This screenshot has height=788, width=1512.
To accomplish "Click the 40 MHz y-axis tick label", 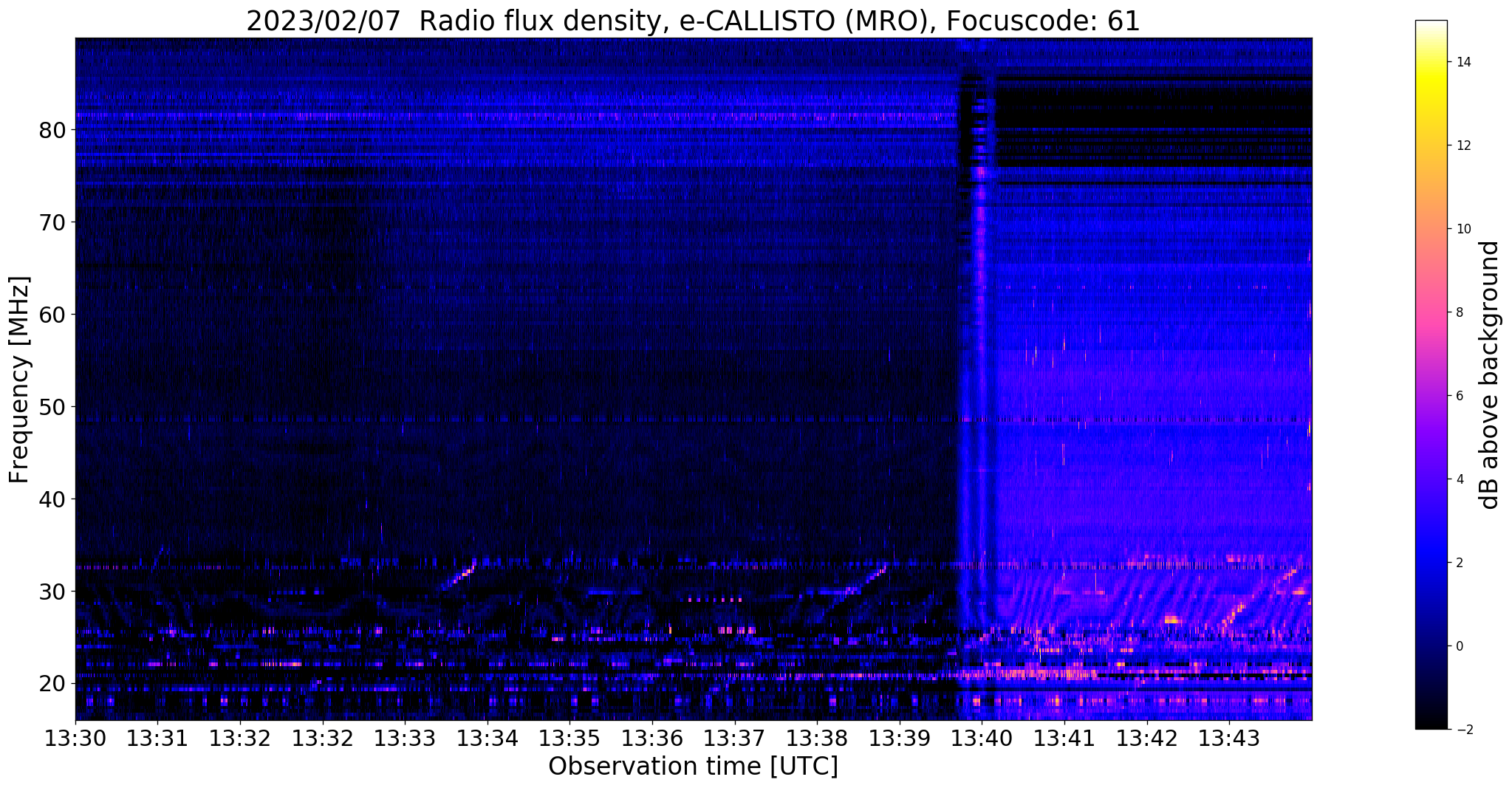I will click(52, 500).
